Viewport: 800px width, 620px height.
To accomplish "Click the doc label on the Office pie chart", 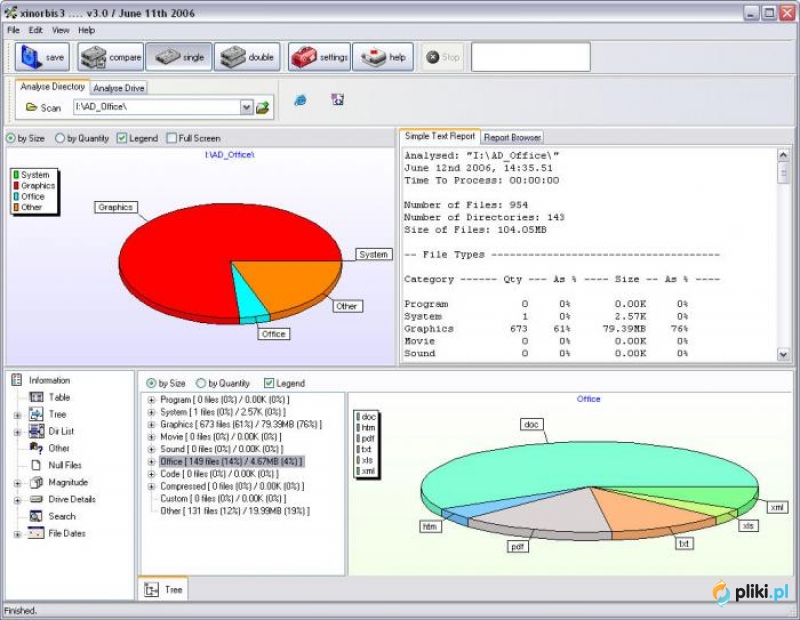I will click(531, 424).
